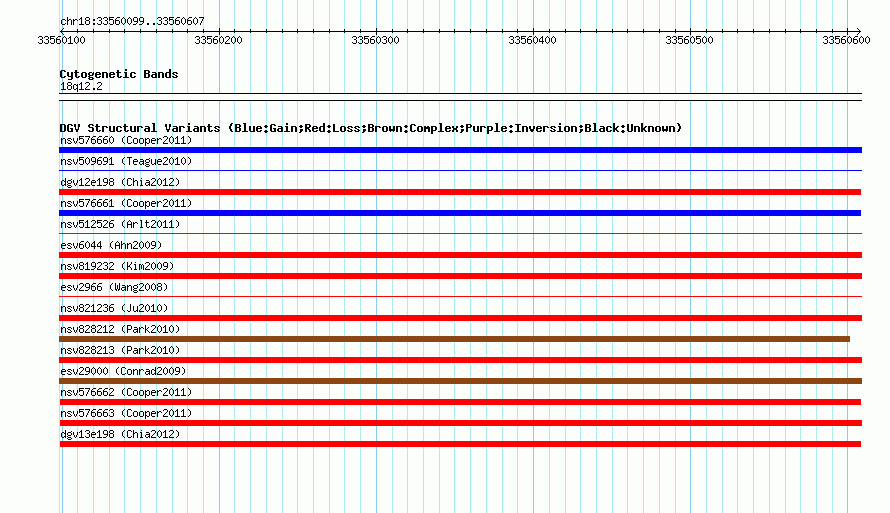Click ruler position 33560500
This screenshot has width=890, height=513.
689,40
